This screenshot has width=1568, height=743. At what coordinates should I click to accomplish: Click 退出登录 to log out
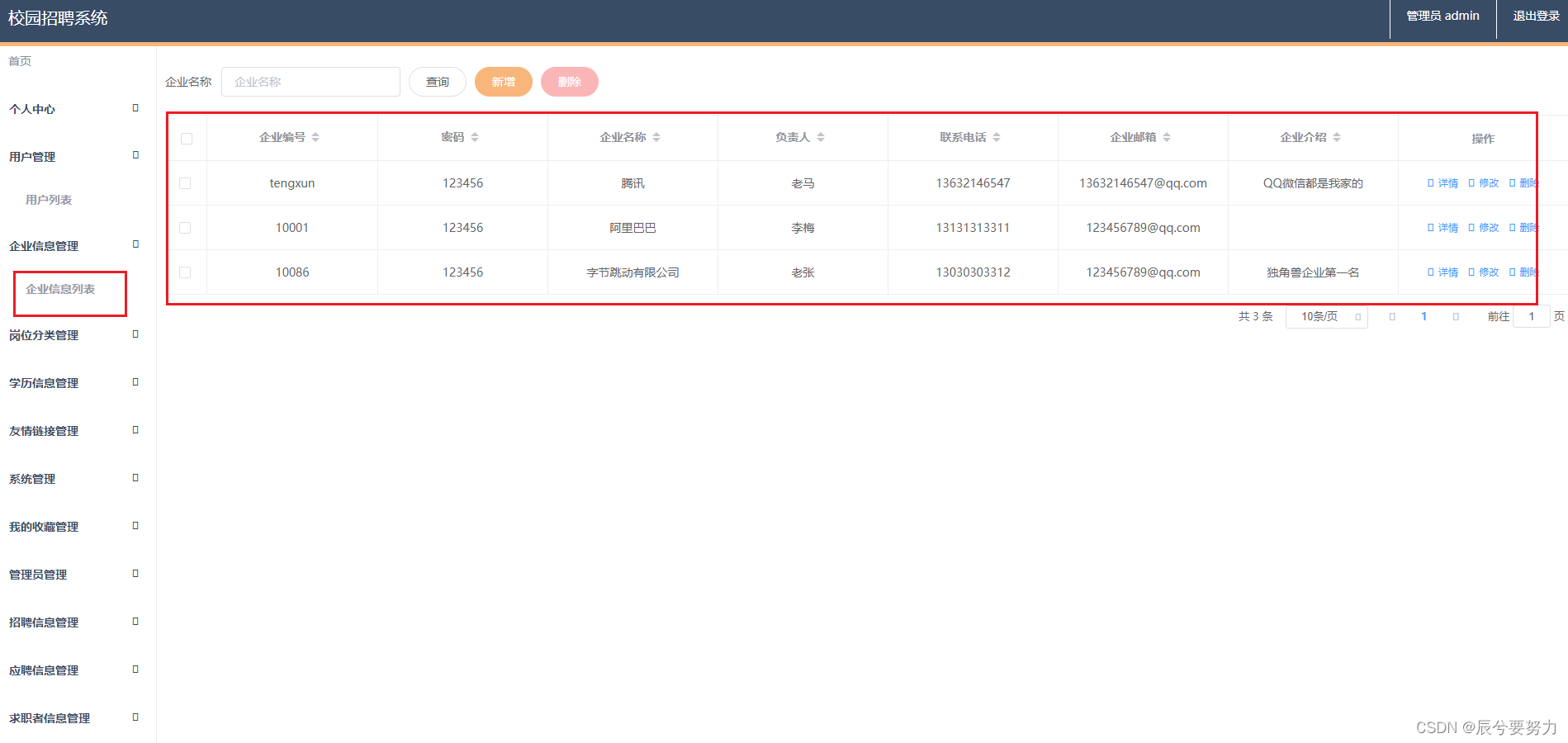click(1536, 16)
